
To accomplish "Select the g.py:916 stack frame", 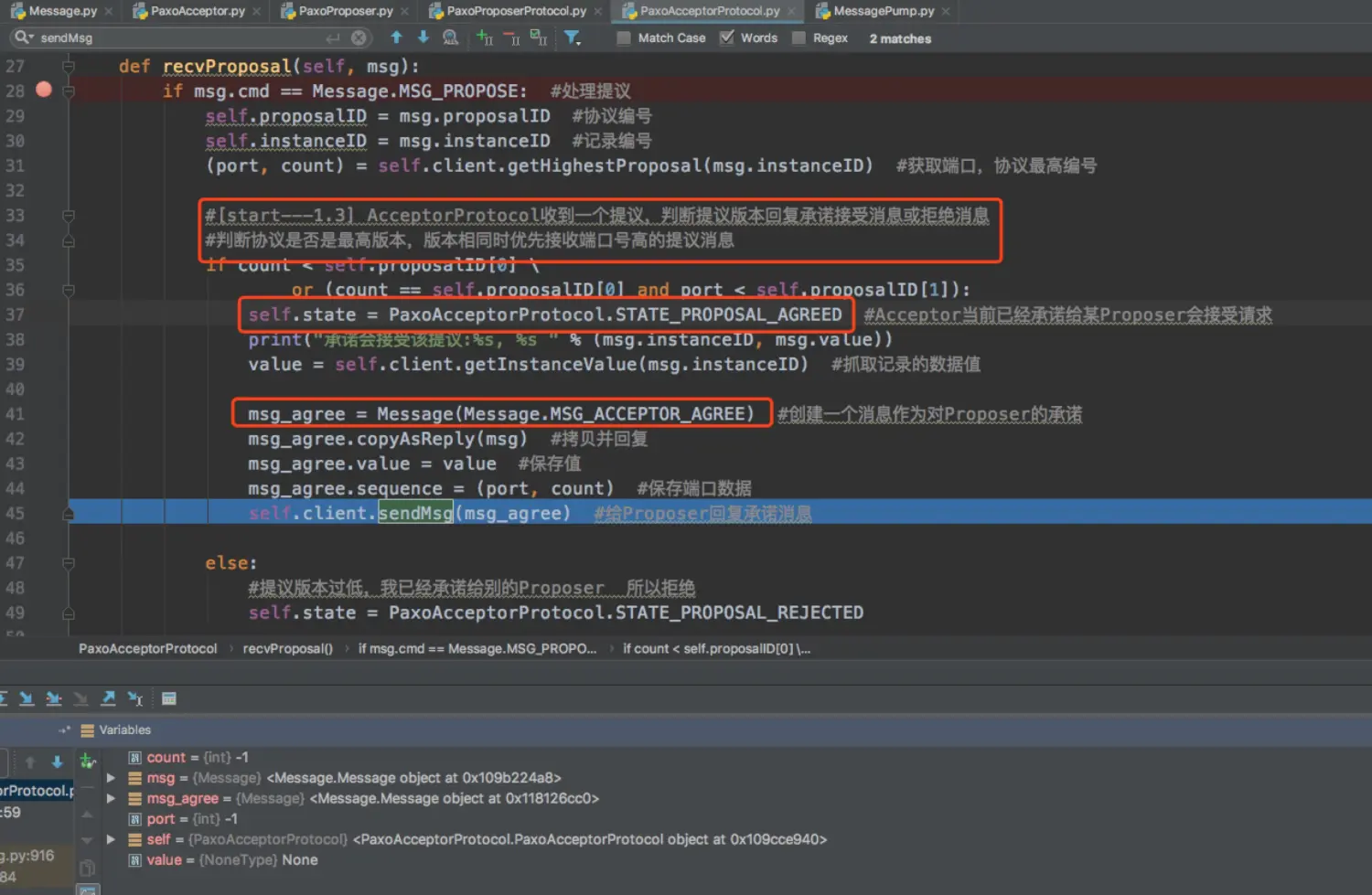I will [27, 856].
